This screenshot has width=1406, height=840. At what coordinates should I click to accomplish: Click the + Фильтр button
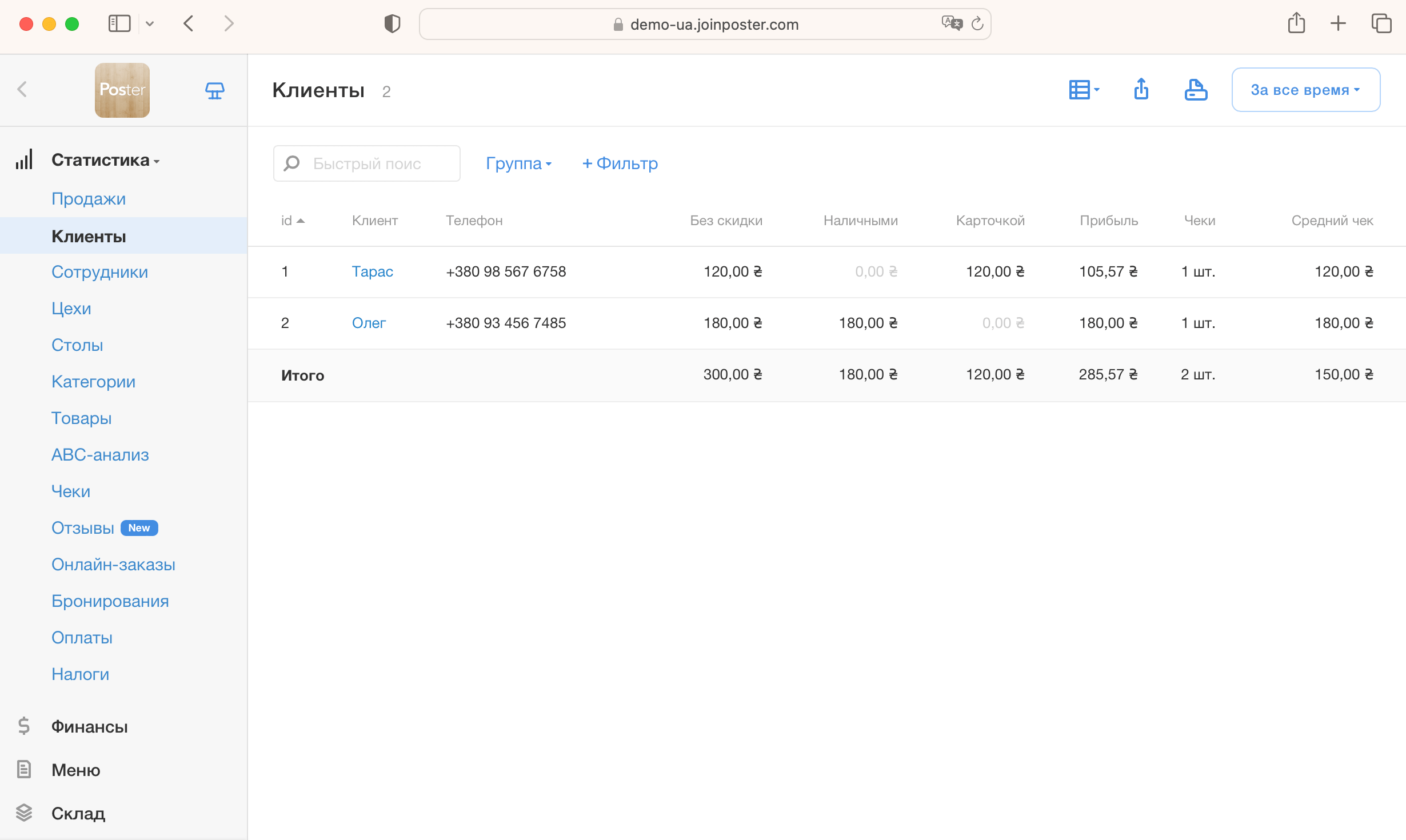click(x=620, y=163)
